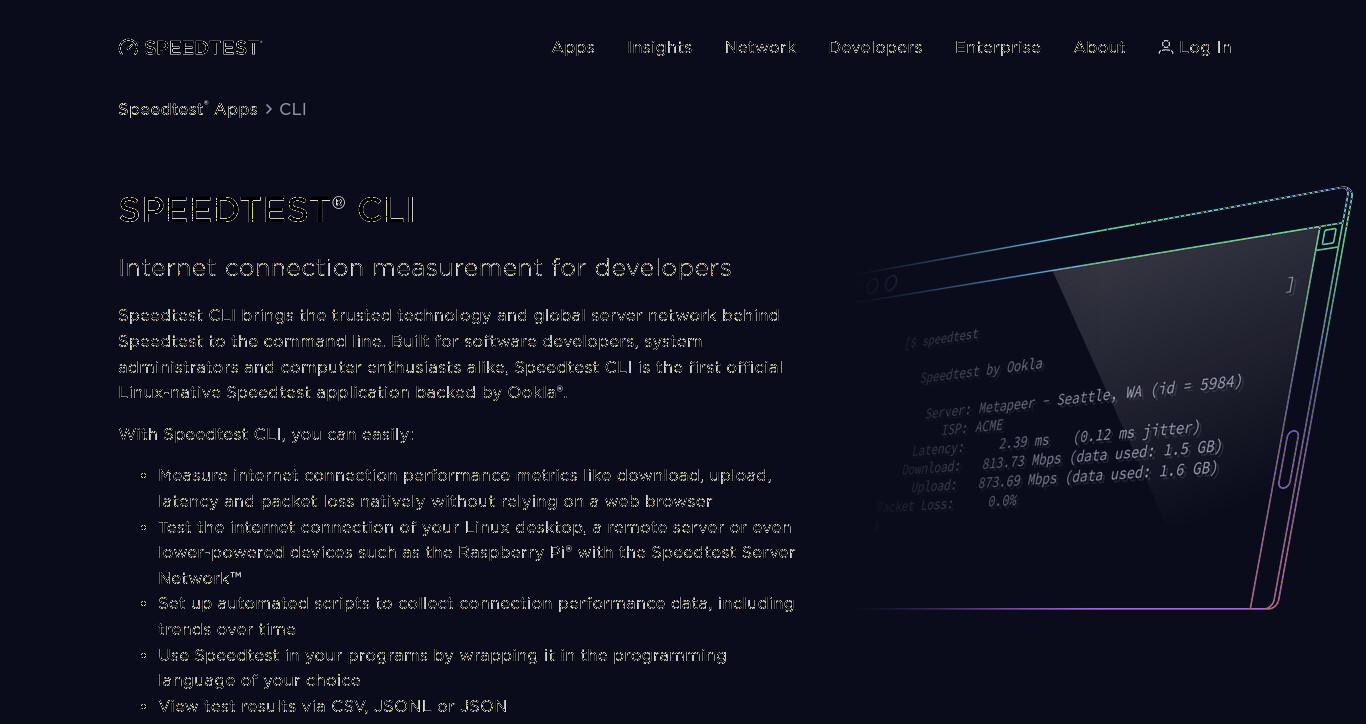Go to Speedtest Apps breadcrumb

[x=188, y=109]
